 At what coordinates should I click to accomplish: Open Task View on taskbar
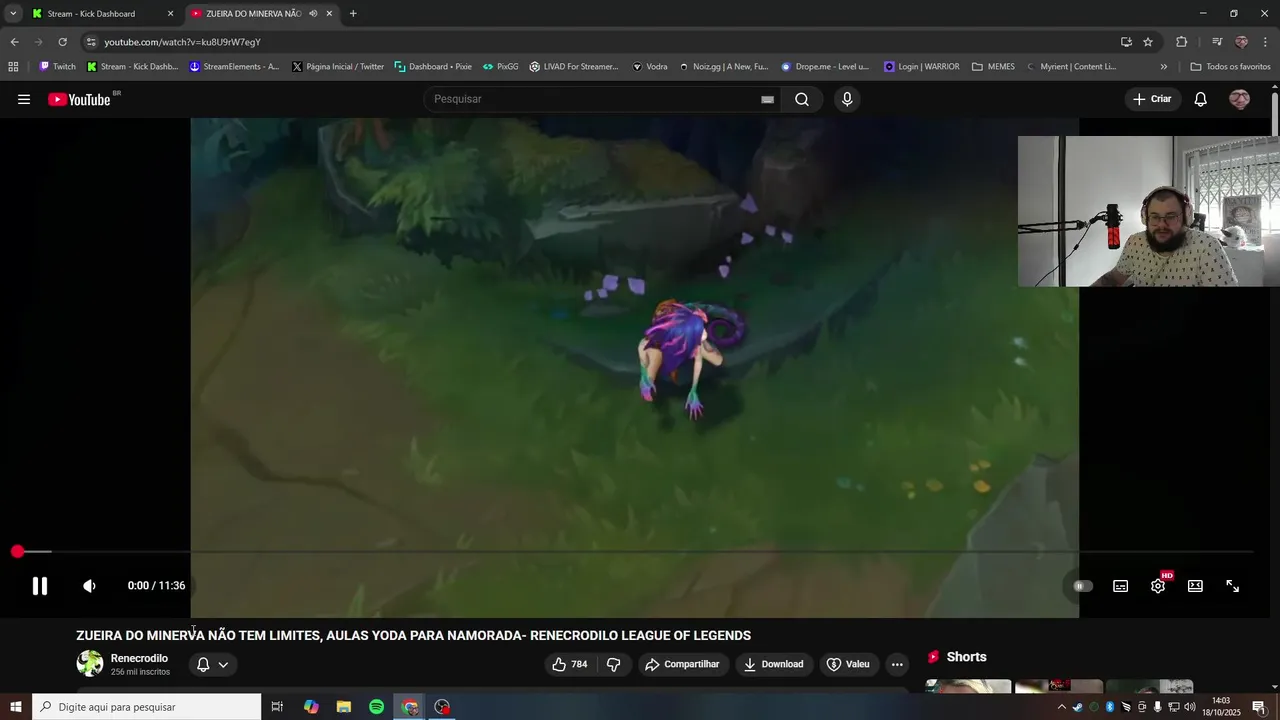click(278, 707)
